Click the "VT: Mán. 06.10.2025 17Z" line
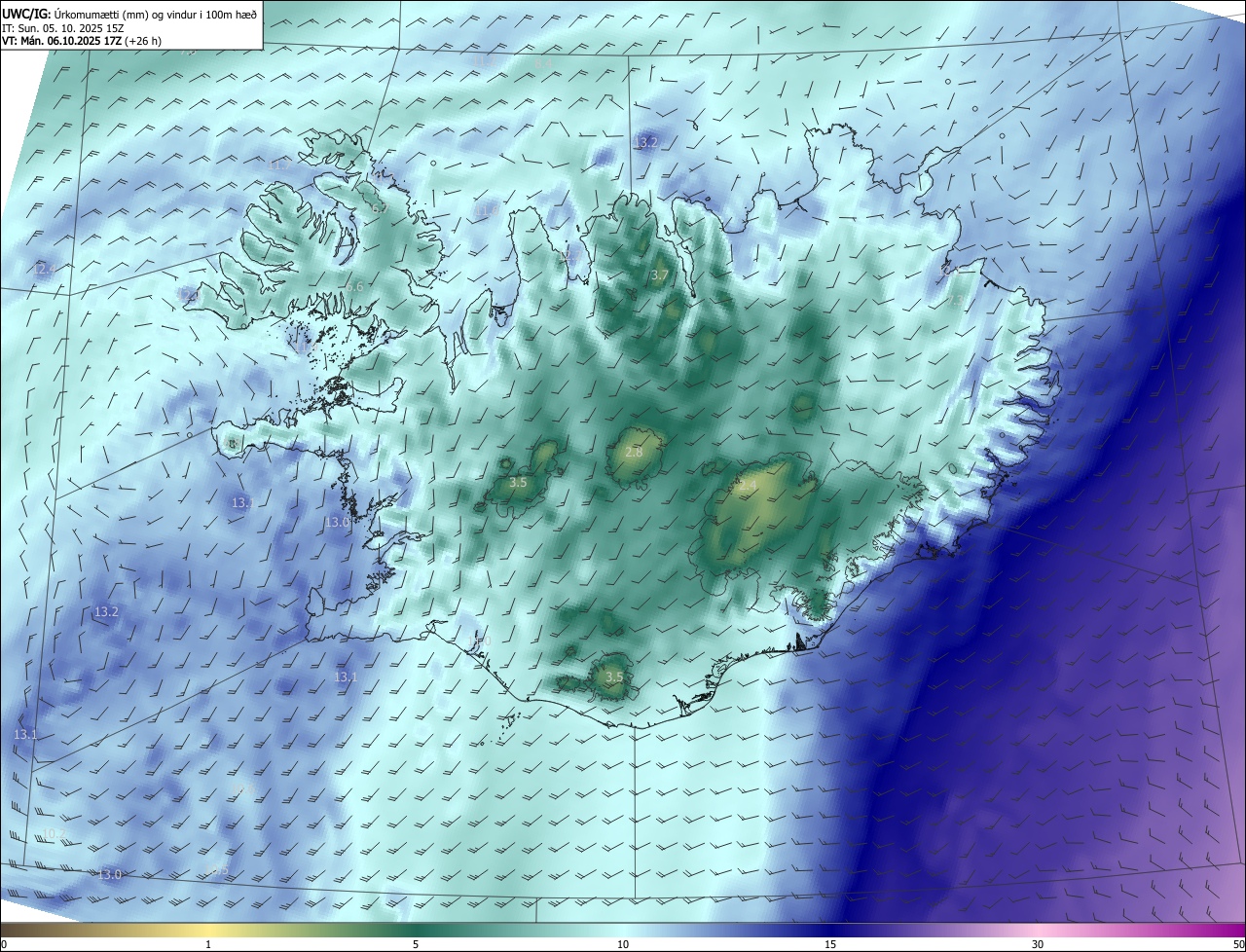 point(81,41)
